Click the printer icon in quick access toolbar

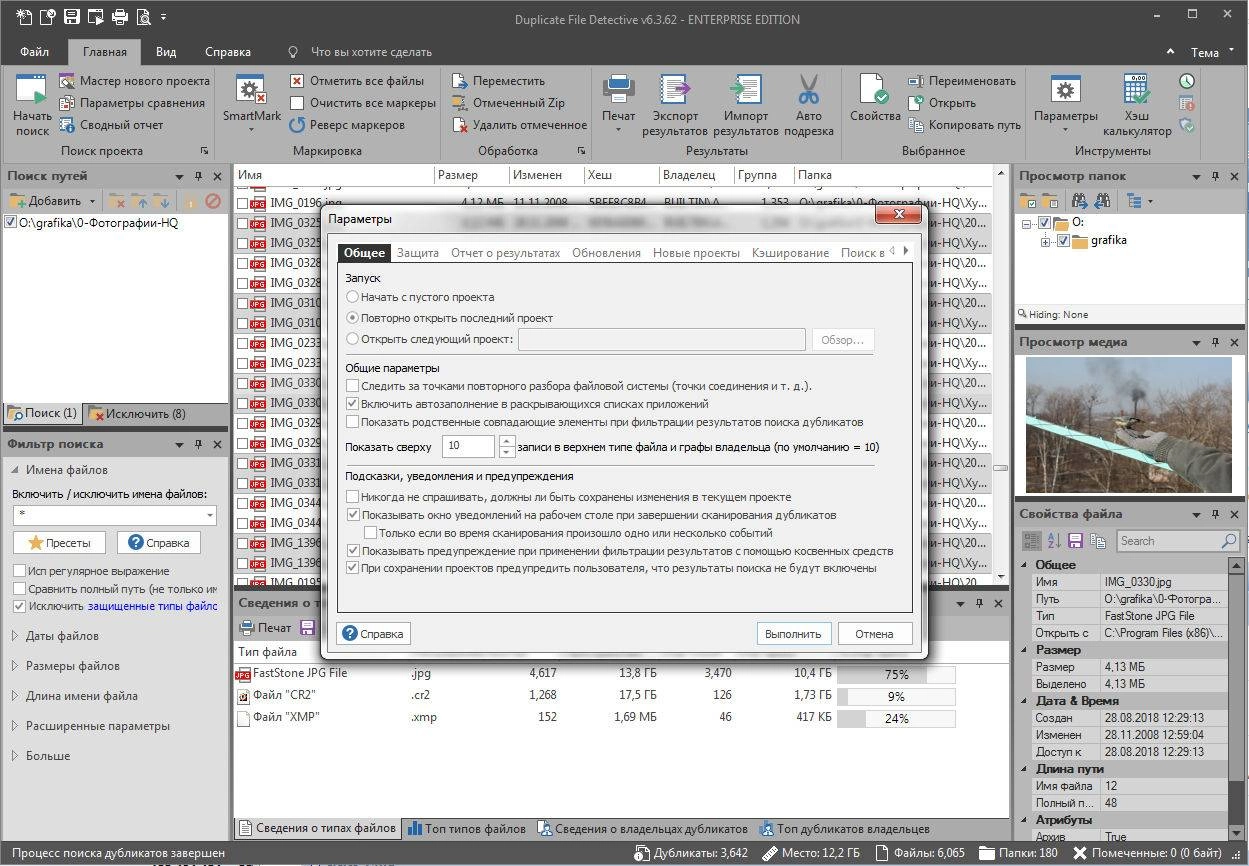click(119, 17)
